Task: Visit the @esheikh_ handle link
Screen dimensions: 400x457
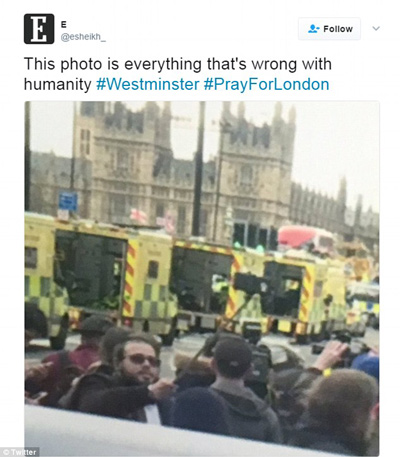Action: coord(83,37)
